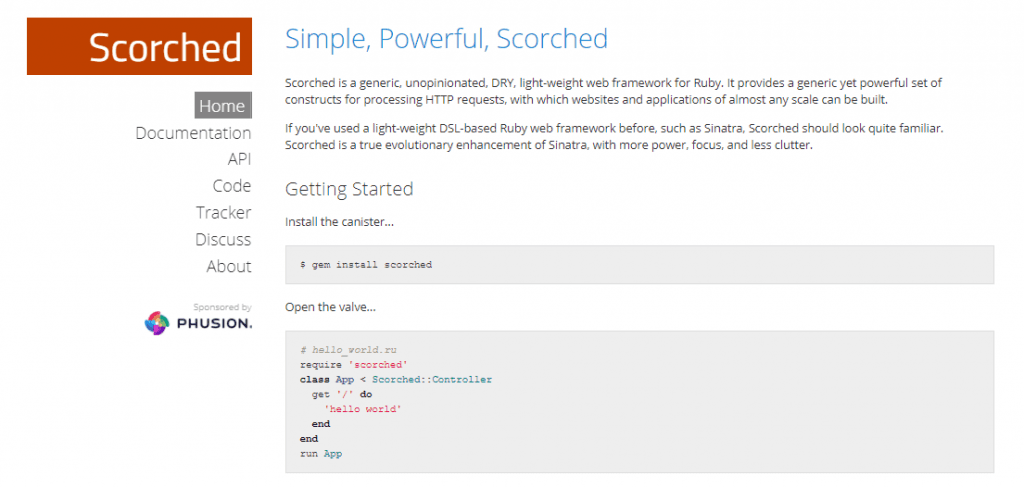The width and height of the screenshot is (1024, 488).
Task: Open the Discuss link
Action: click(223, 240)
